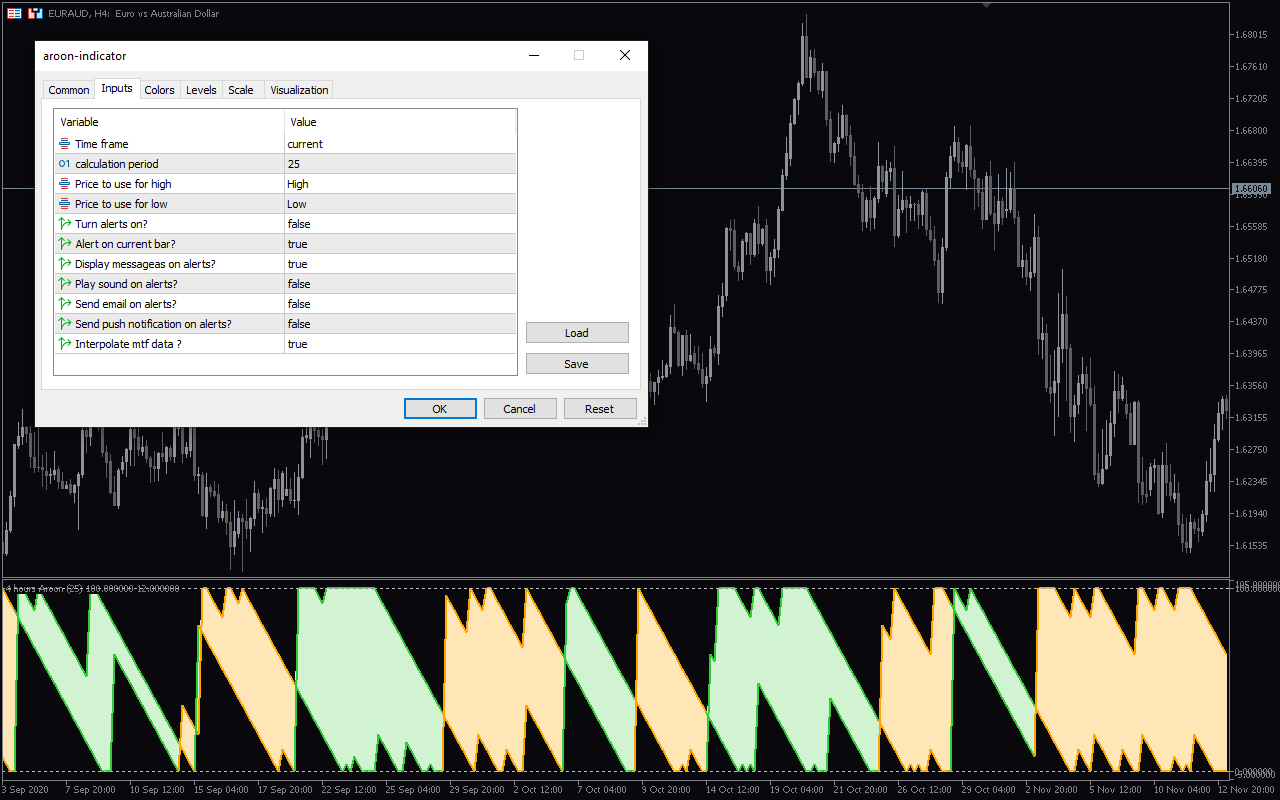Image resolution: width=1280 pixels, height=800 pixels.
Task: Open the Levels tab
Action: point(201,90)
